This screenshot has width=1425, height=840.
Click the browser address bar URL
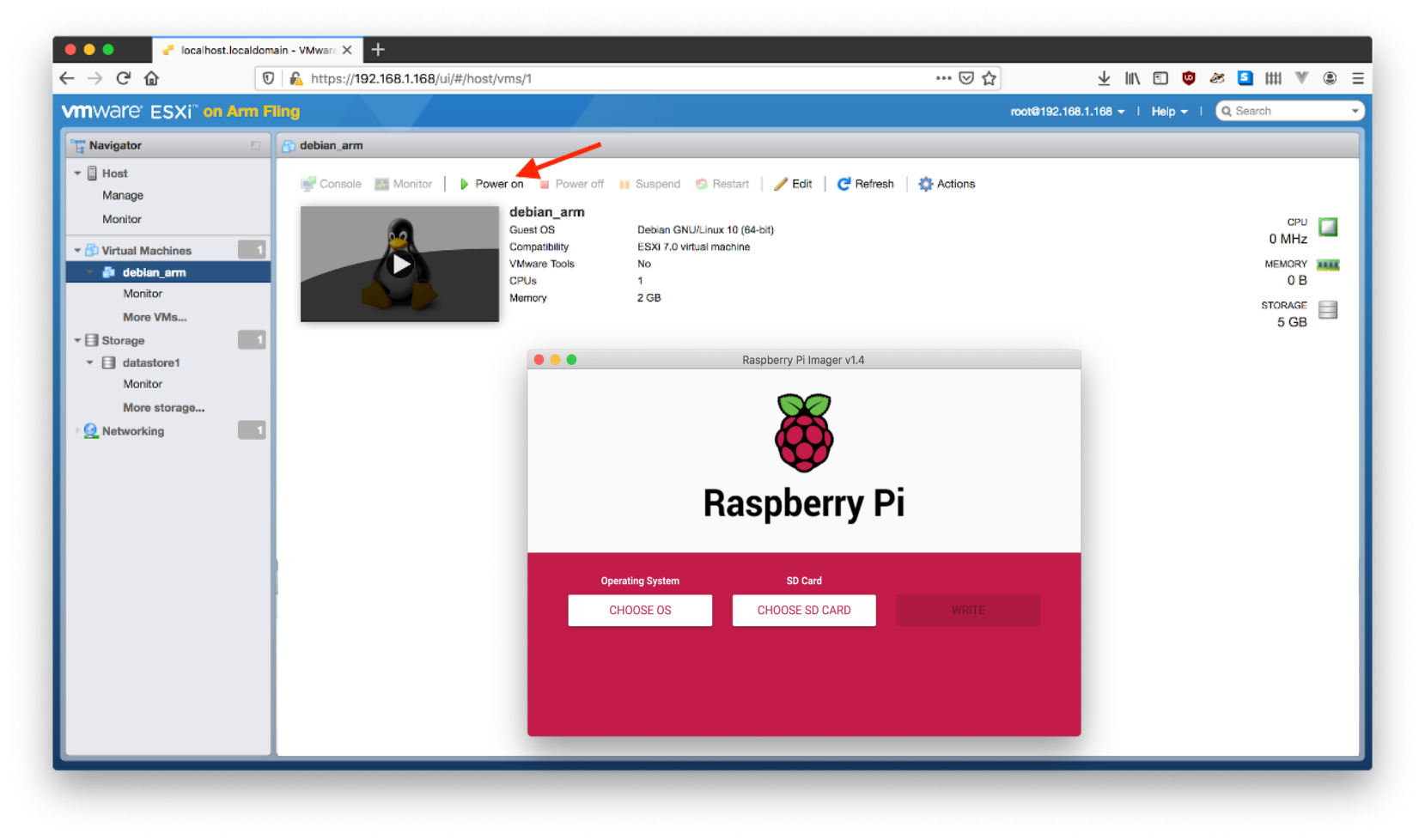click(x=421, y=78)
